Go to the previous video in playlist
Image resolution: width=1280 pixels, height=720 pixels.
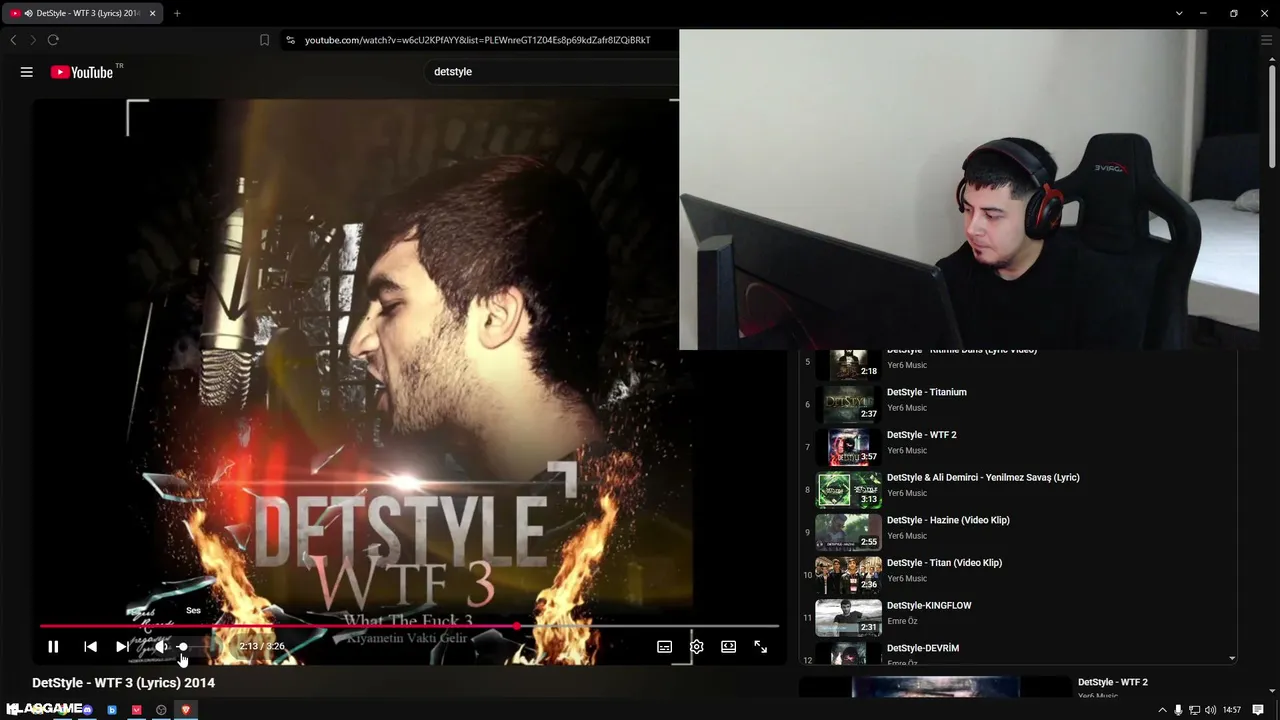coord(90,647)
